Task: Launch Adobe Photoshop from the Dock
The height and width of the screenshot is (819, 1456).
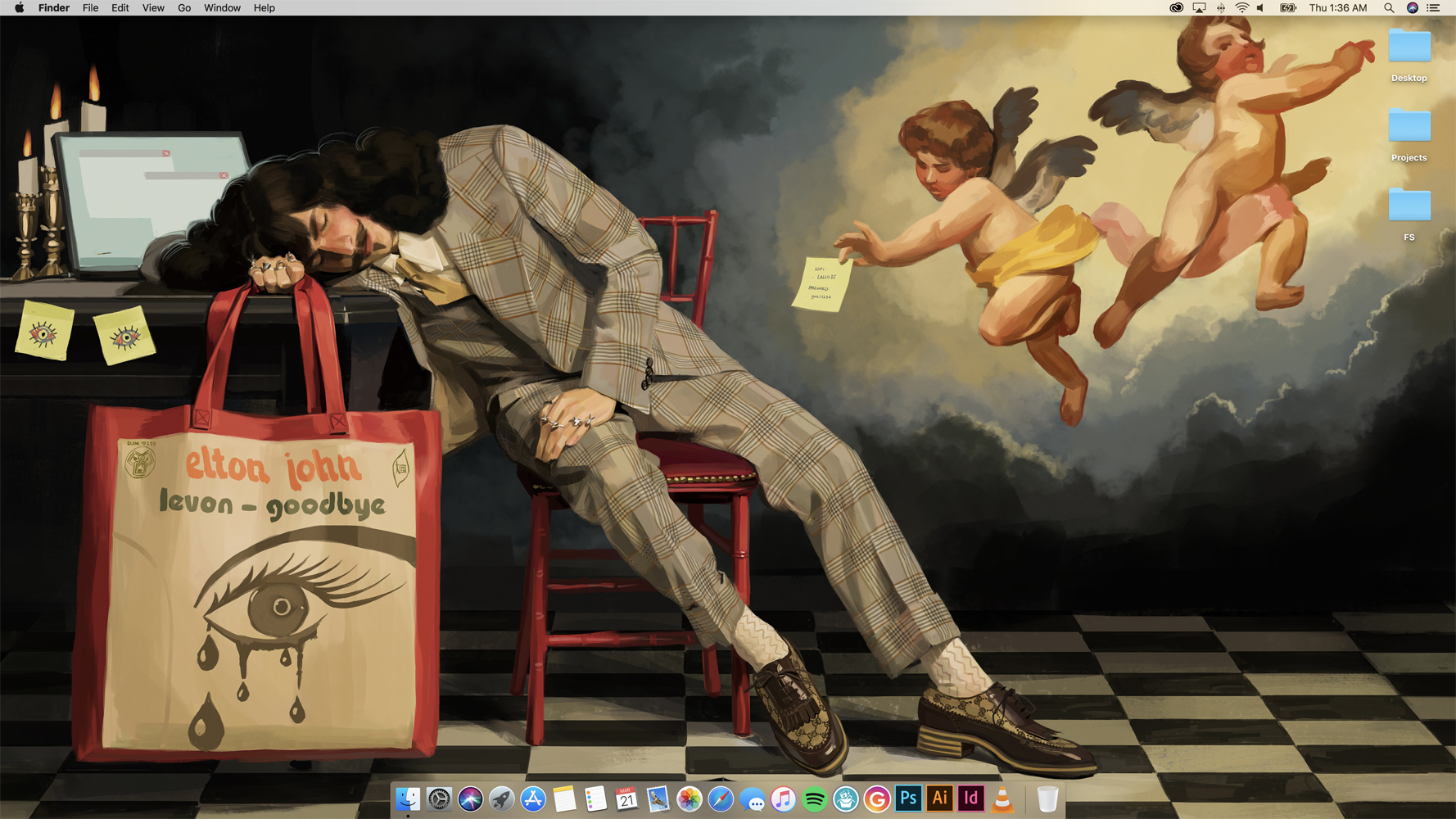Action: 908,799
